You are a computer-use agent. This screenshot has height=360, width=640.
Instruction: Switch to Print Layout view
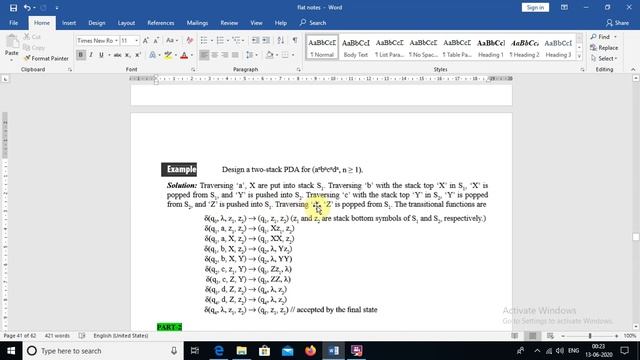pyautogui.click(x=532, y=336)
